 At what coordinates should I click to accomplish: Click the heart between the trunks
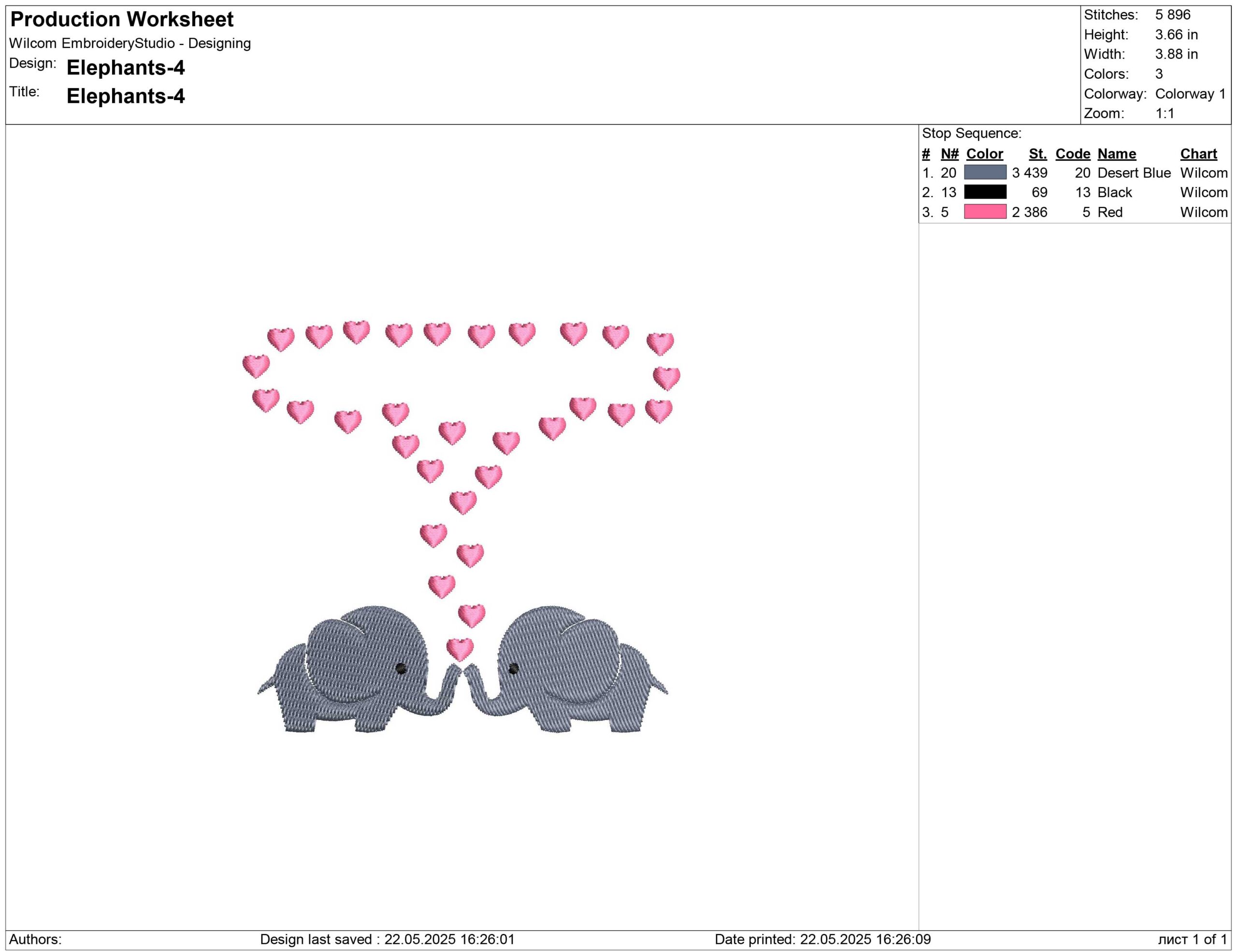coord(460,649)
